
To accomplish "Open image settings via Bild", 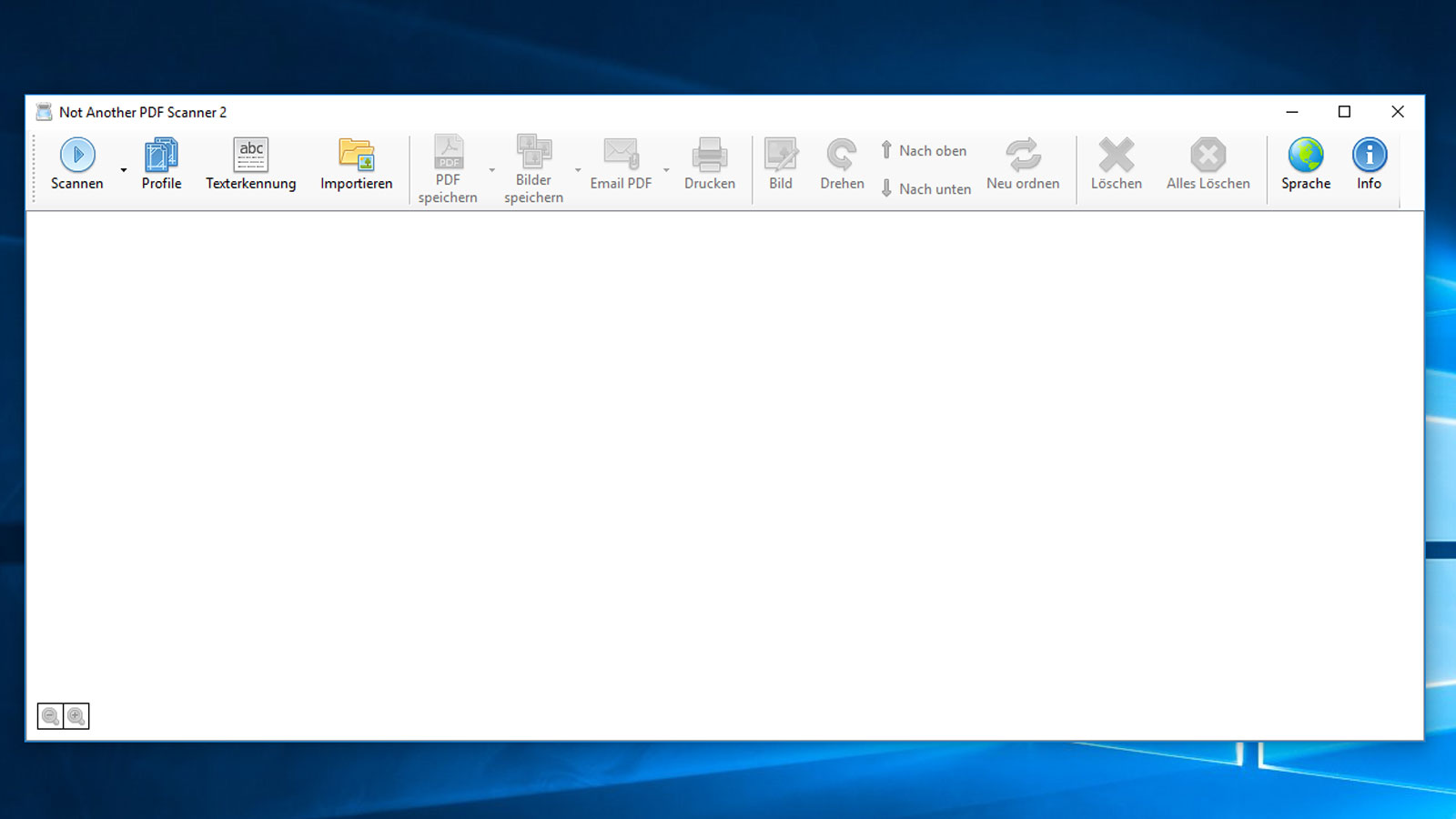I will tap(781, 164).
